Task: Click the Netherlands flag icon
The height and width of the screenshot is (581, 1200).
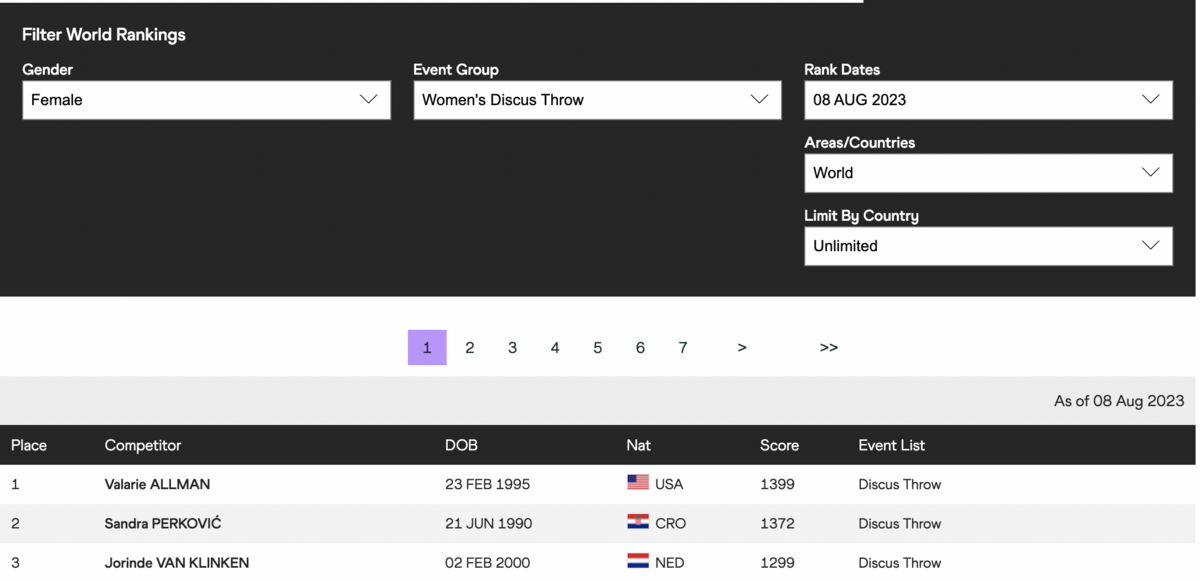Action: pos(638,561)
